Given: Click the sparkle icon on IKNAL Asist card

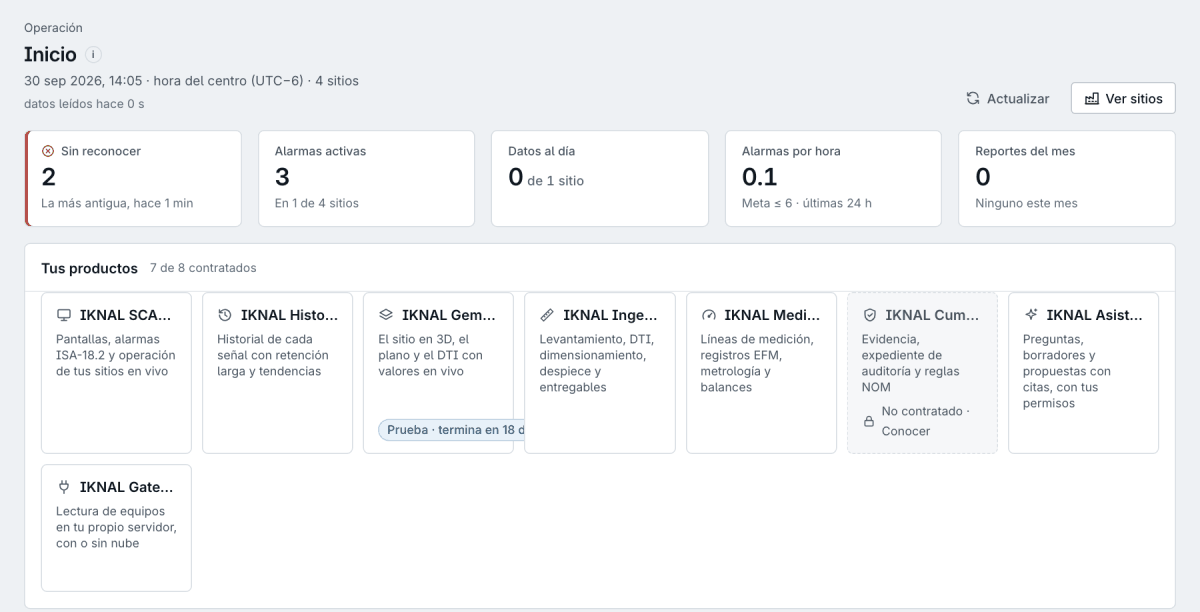Looking at the screenshot, I should point(1030,315).
